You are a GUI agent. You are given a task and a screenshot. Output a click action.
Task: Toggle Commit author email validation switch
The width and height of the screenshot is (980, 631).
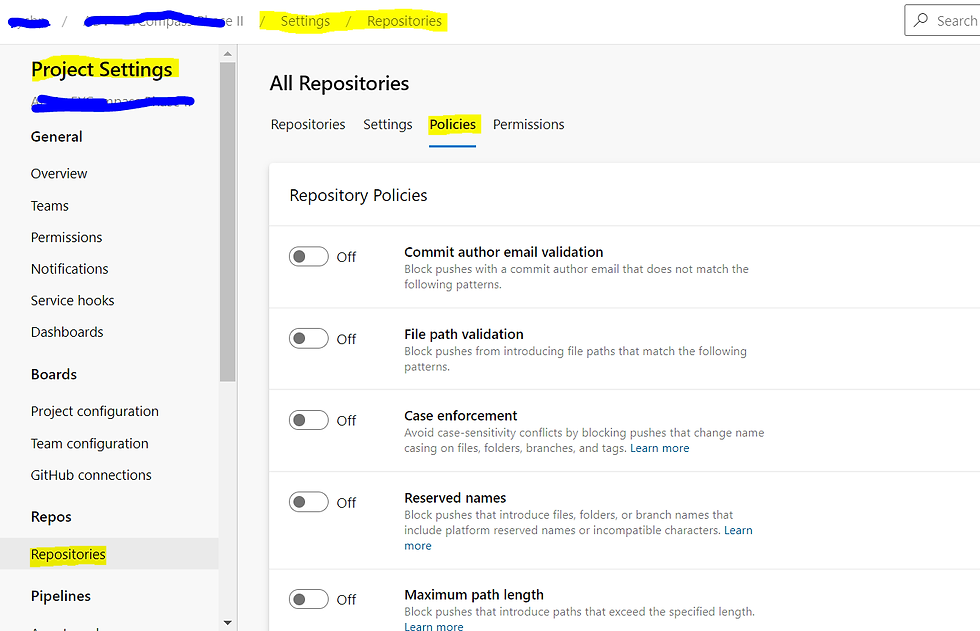click(308, 256)
